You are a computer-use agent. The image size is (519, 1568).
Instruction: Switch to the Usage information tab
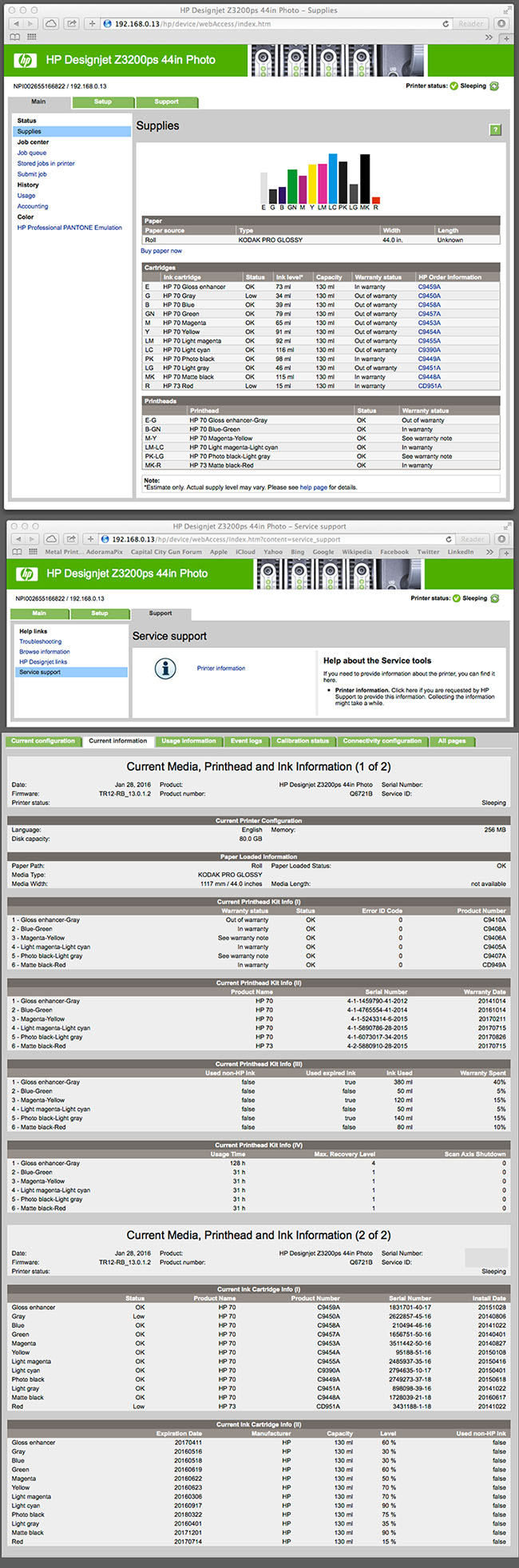[188, 741]
